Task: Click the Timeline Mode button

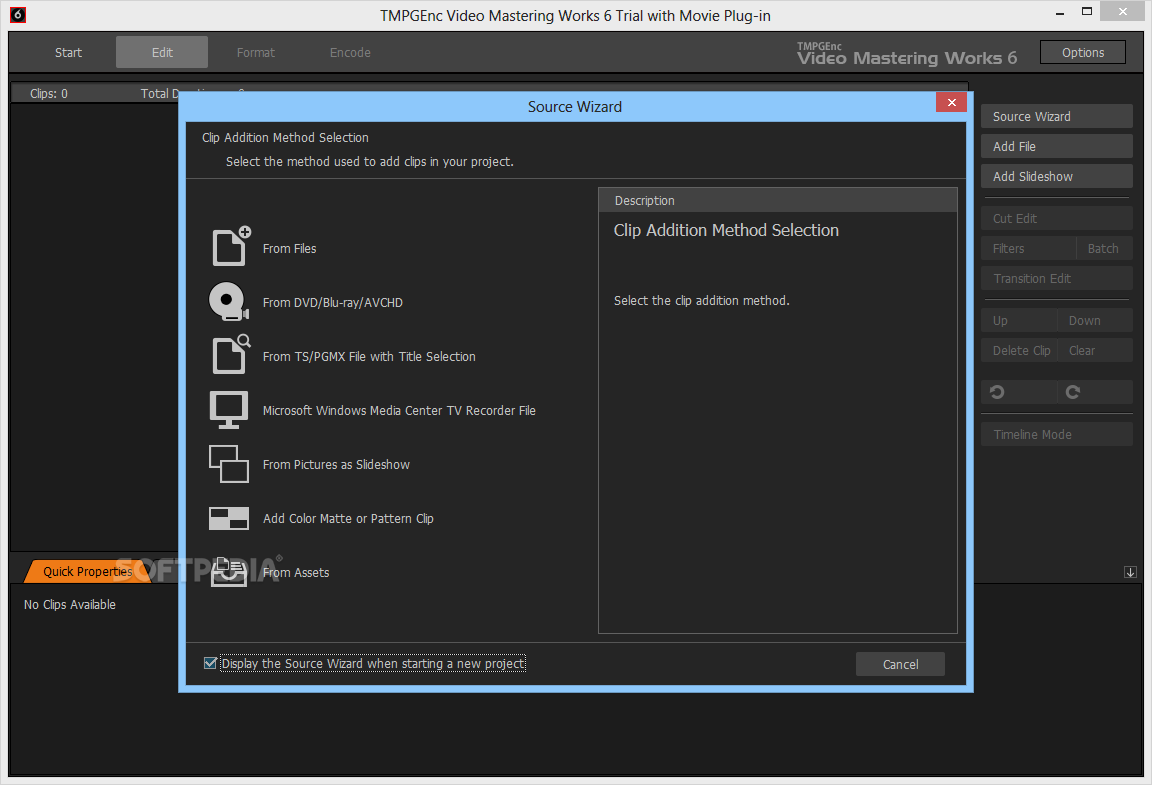Action: [x=1056, y=434]
